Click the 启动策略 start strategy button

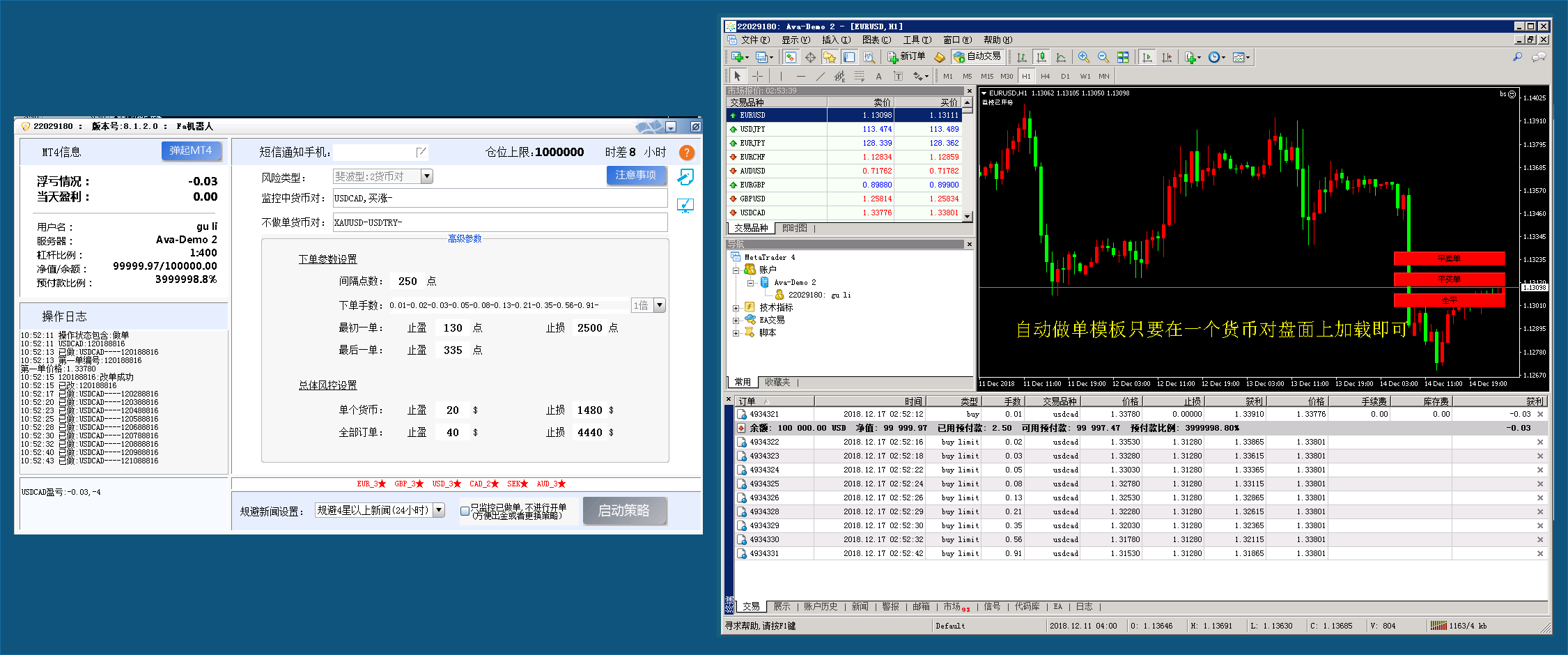click(624, 511)
